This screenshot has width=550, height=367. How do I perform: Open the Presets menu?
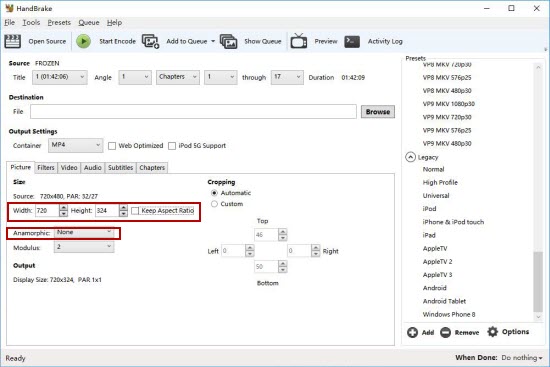point(59,22)
